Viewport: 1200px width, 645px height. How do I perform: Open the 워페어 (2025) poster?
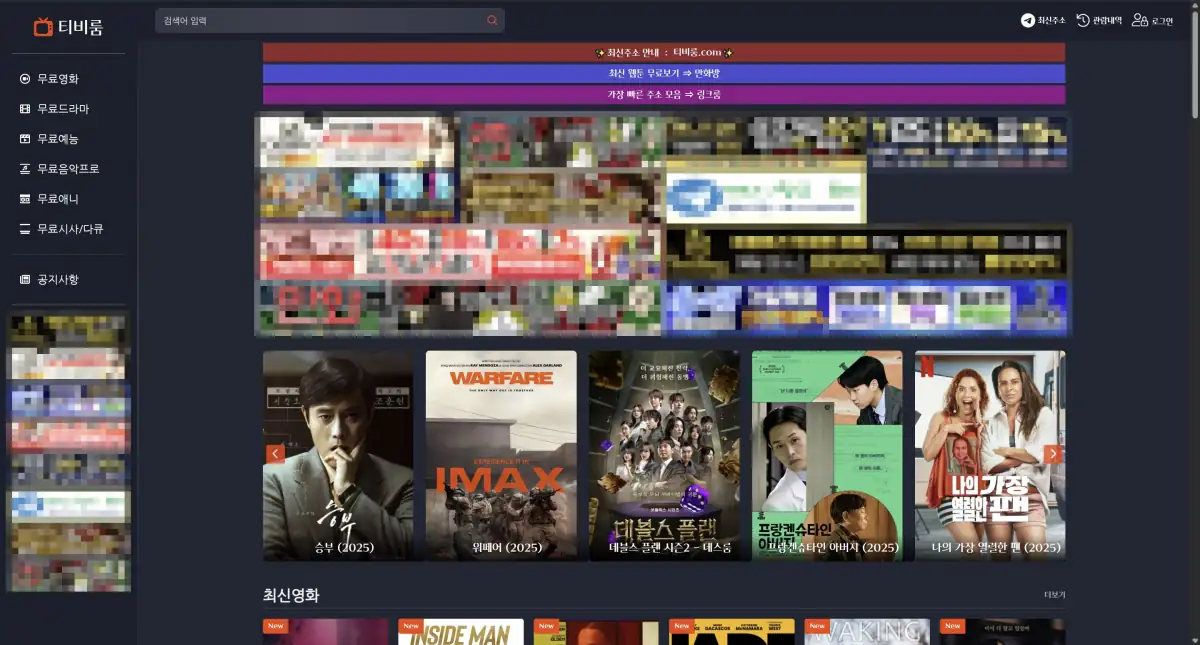[501, 455]
